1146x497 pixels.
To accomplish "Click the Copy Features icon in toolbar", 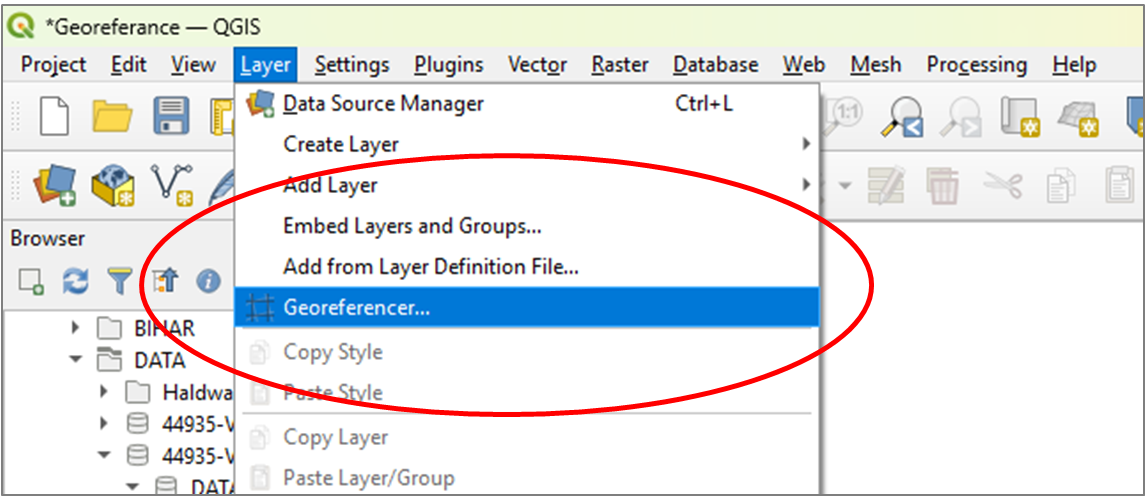I will tap(1060, 186).
